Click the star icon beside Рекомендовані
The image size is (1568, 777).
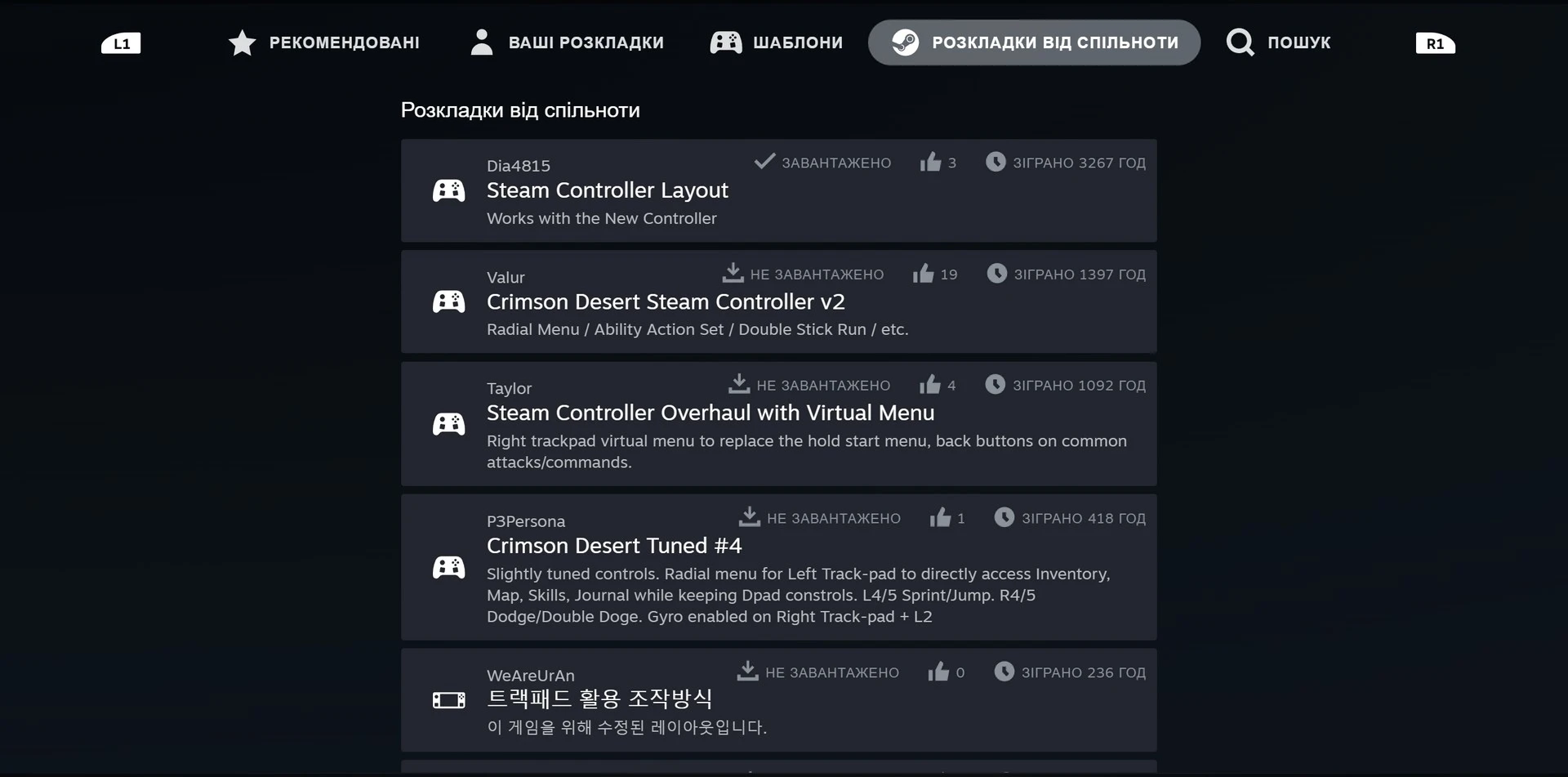[242, 42]
